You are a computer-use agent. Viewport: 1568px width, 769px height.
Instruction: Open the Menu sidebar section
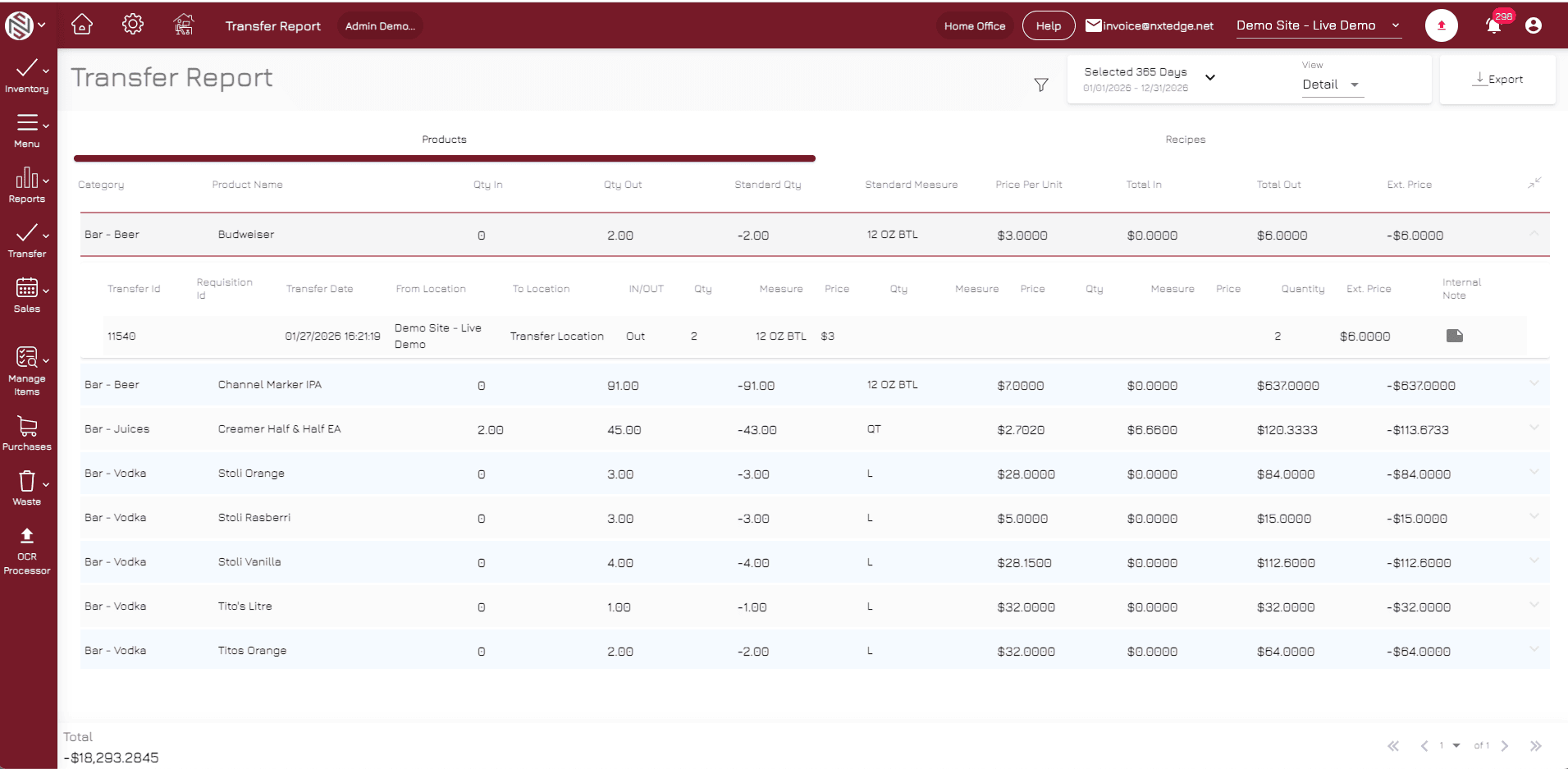coord(27,130)
